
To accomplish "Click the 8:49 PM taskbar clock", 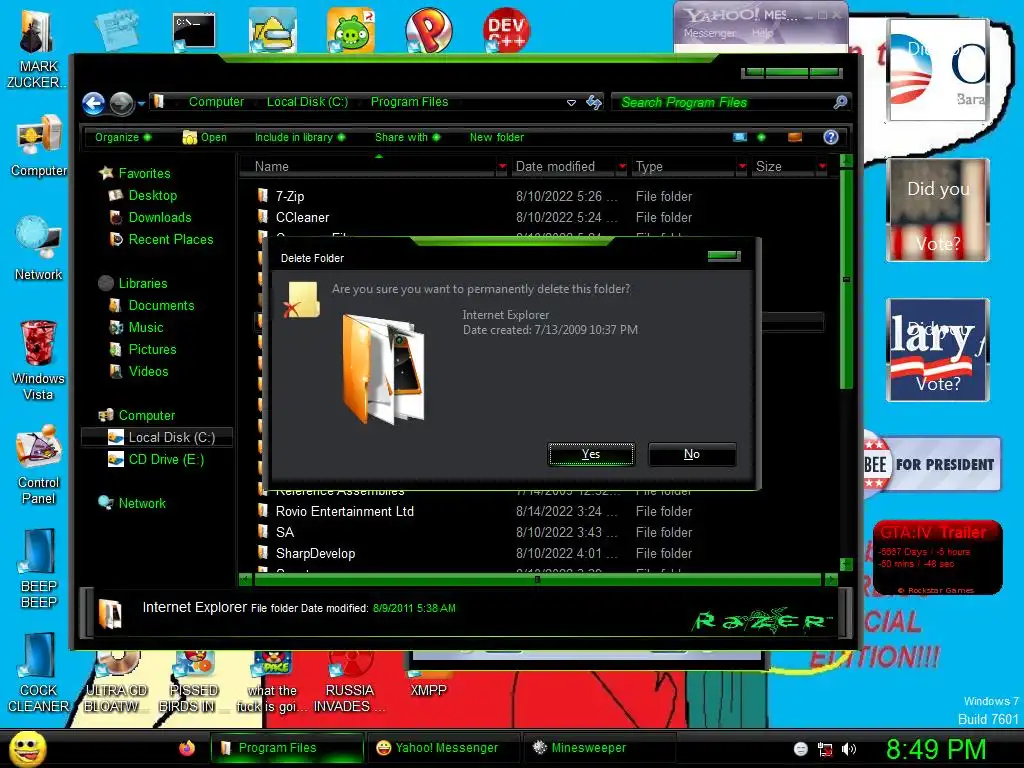I will (936, 749).
